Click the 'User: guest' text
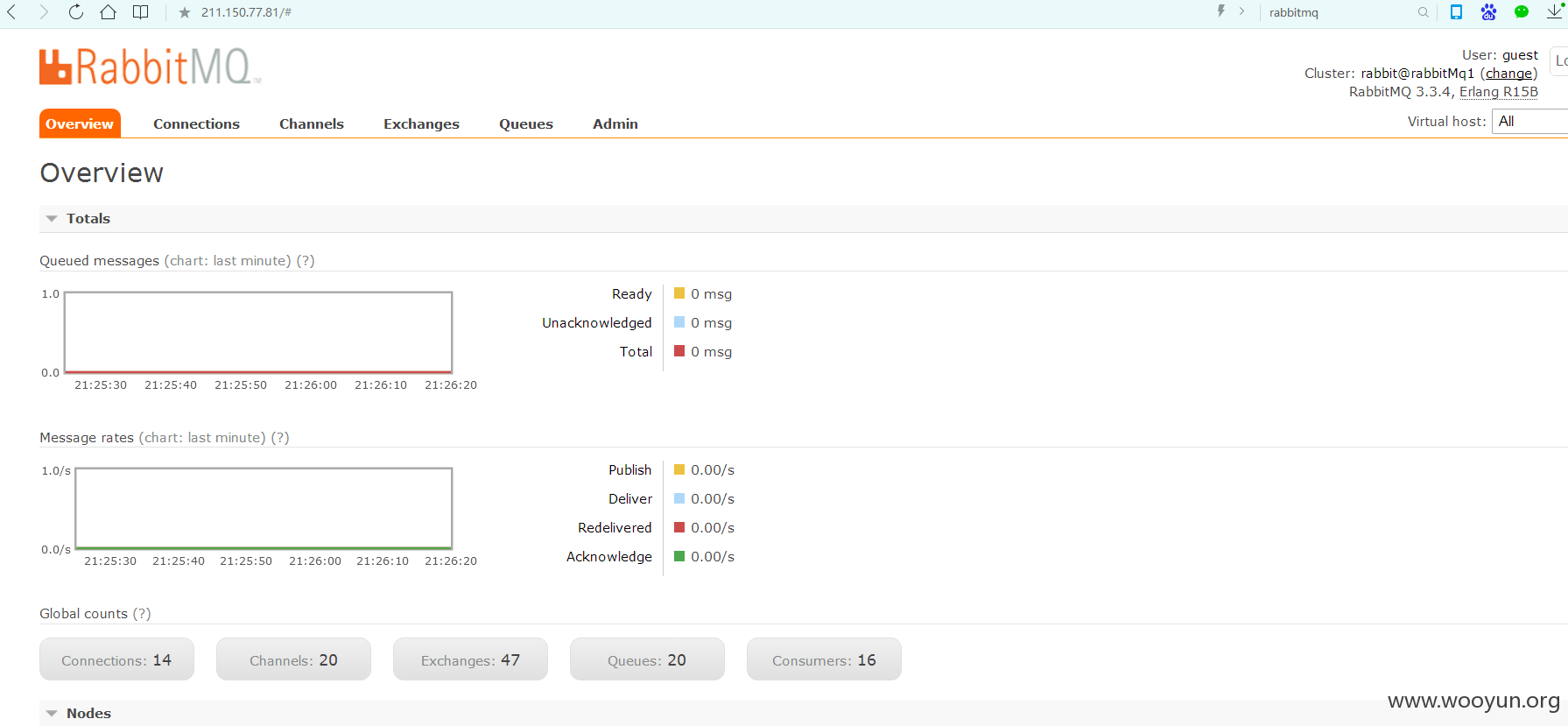 (1500, 55)
